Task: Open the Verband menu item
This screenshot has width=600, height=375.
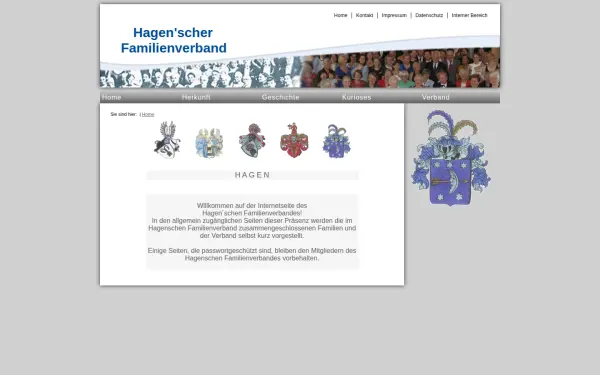Action: [x=435, y=97]
